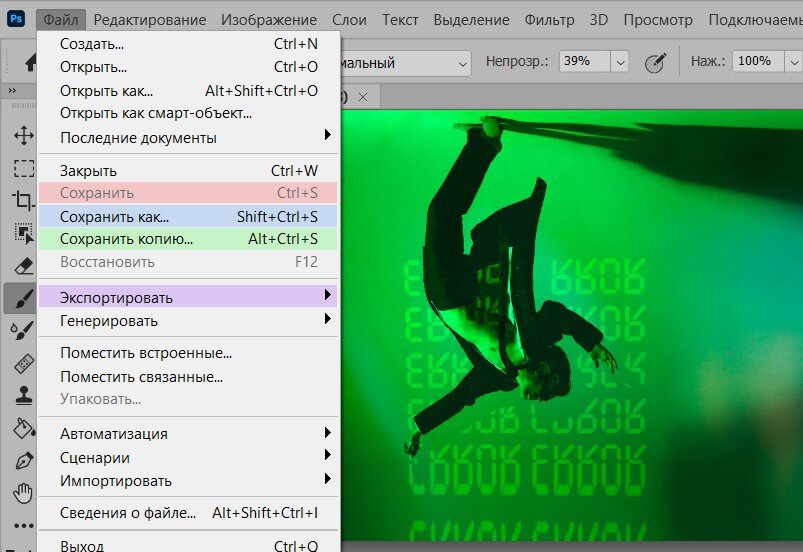Viewport: 803px width, 552px height.
Task: Choose Выход menu entry
Action: (x=188, y=546)
